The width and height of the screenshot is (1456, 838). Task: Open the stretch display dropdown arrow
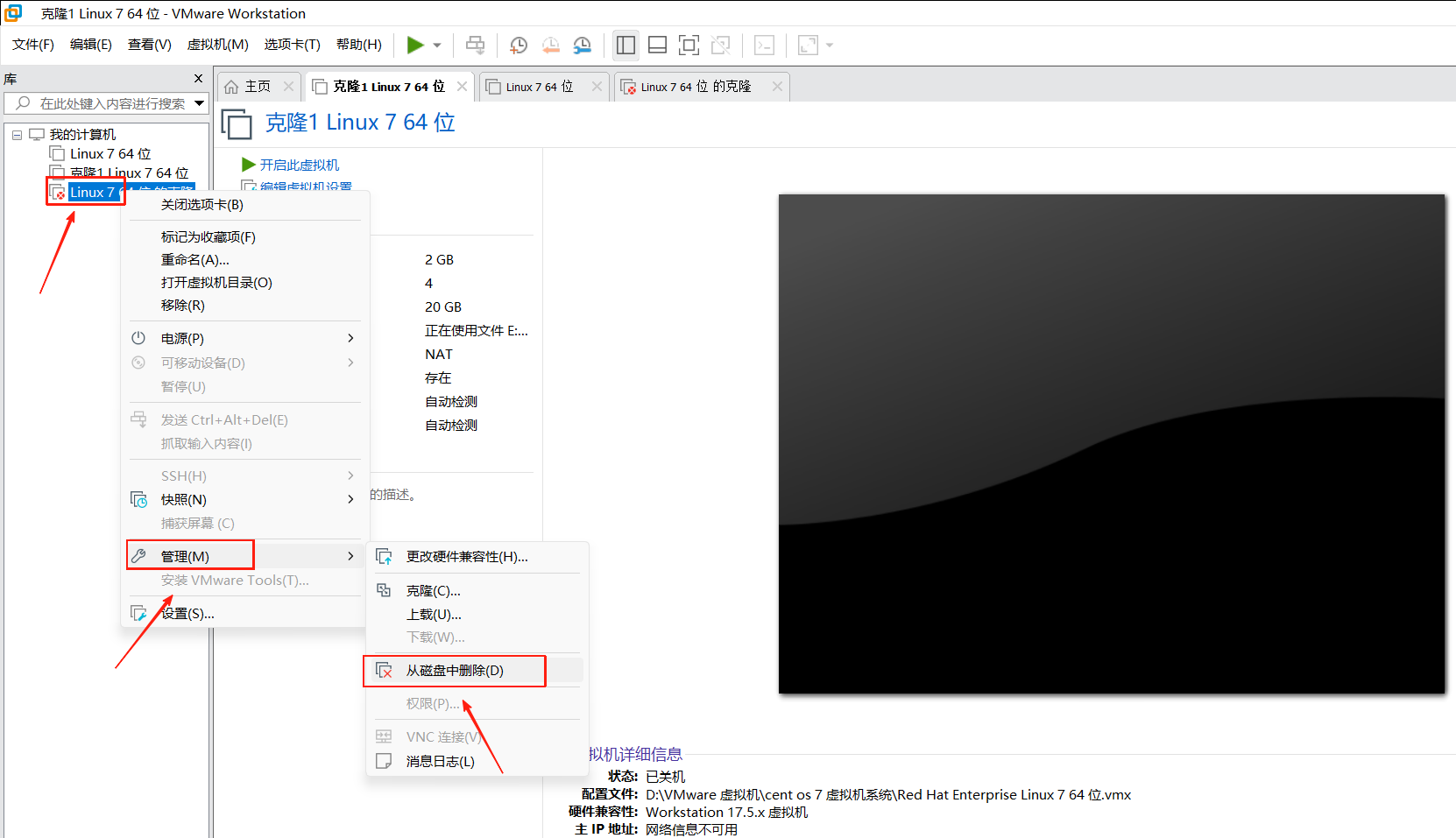[x=830, y=46]
